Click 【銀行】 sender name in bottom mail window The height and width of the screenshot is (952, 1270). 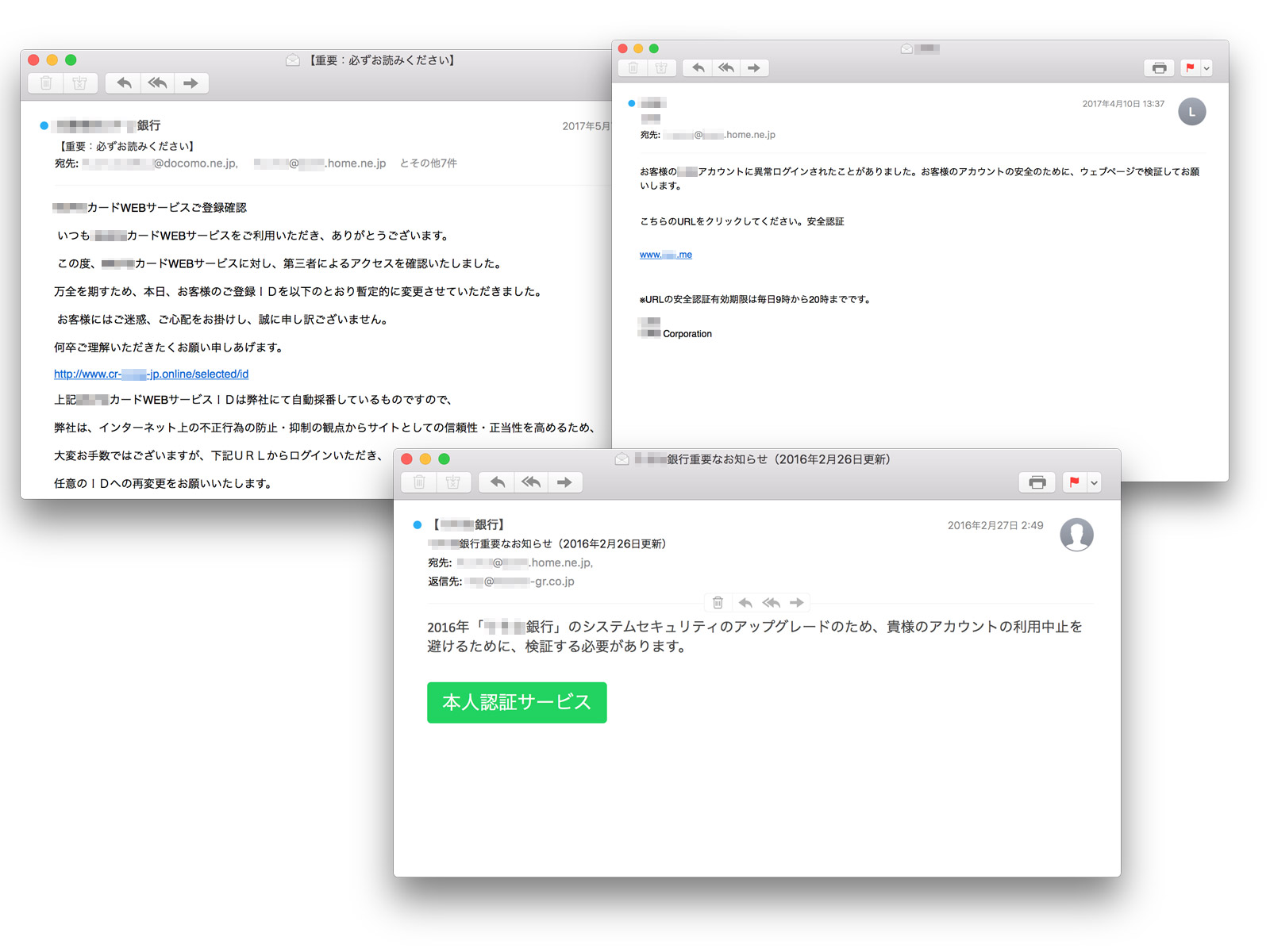tap(468, 524)
